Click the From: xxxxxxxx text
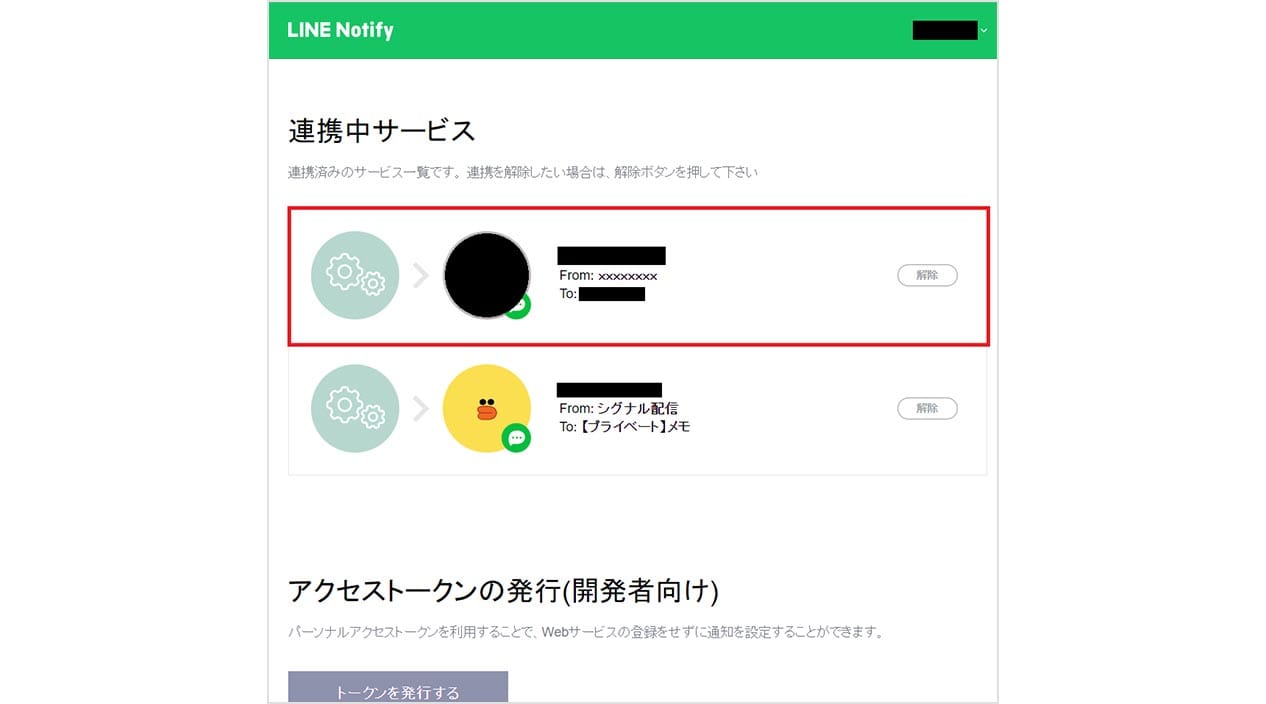This screenshot has height=704, width=1266. 608,275
